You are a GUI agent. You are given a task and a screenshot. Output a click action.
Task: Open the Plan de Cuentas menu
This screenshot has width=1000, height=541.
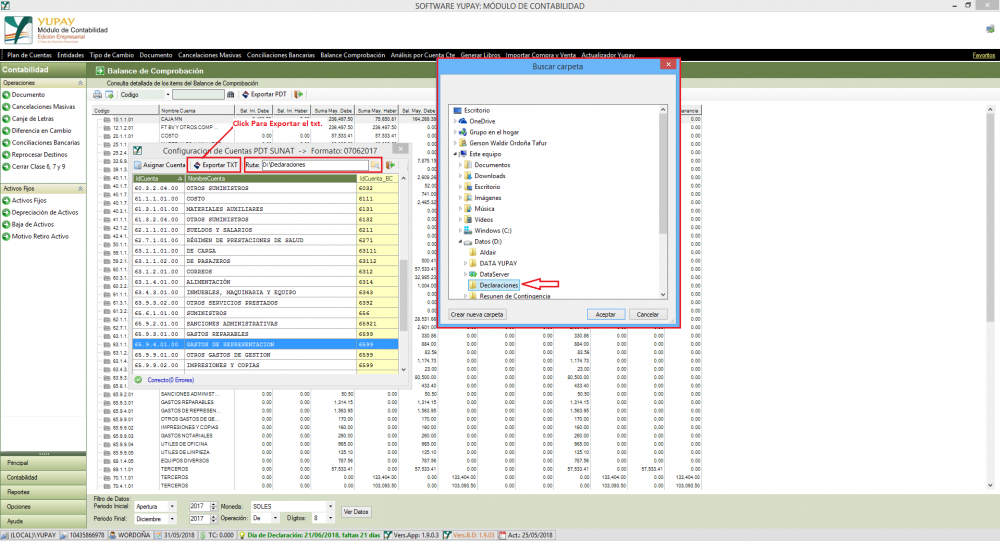(x=29, y=56)
